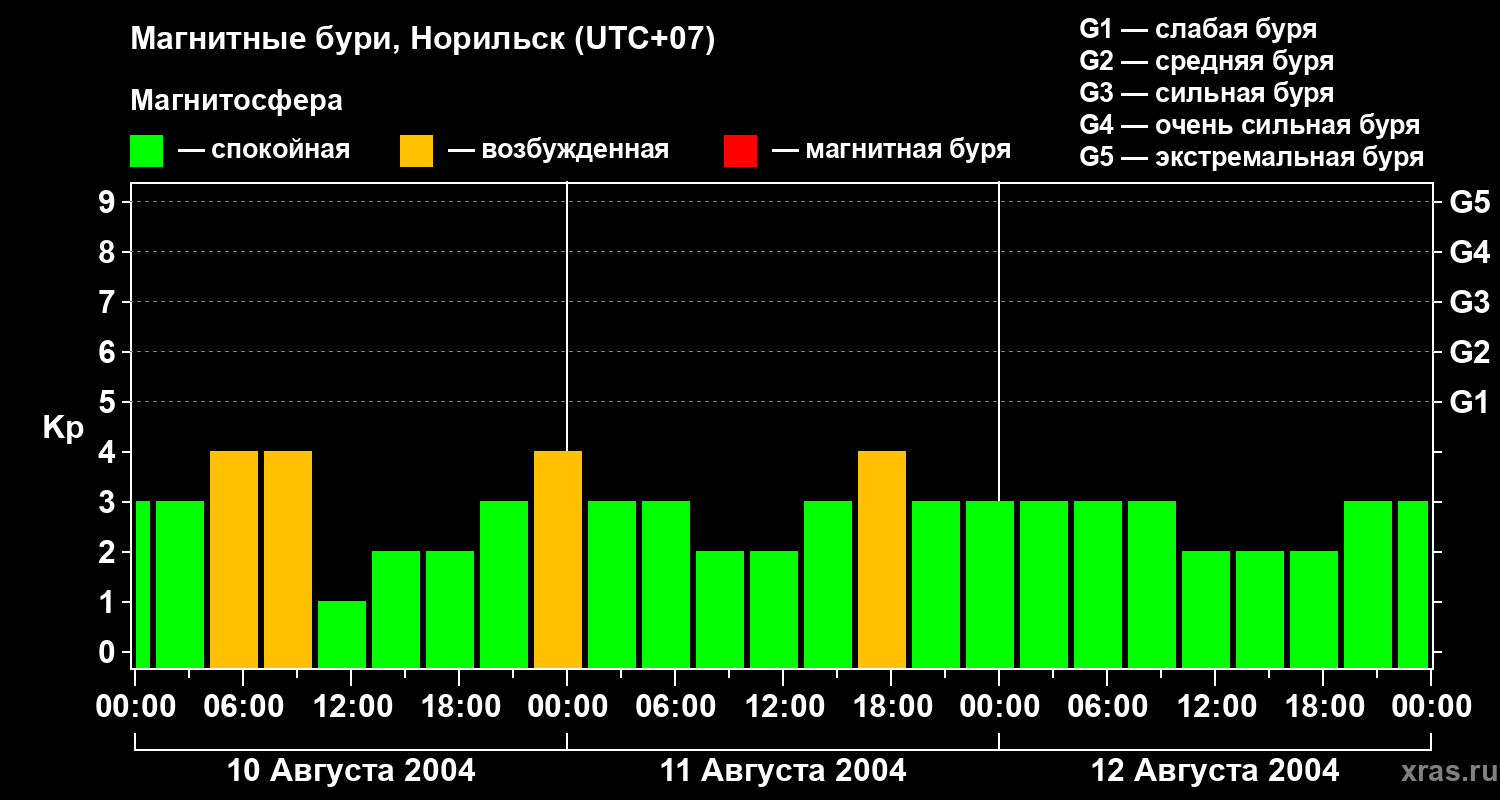Select the title 'Магнитные бури, Норильск (UTC+07)'
The image size is (1500, 800).
click(423, 40)
